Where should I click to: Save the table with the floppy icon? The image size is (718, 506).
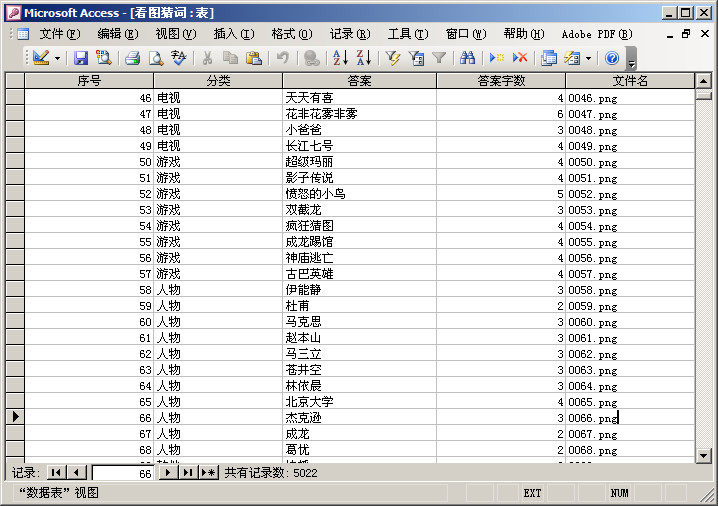(x=81, y=58)
